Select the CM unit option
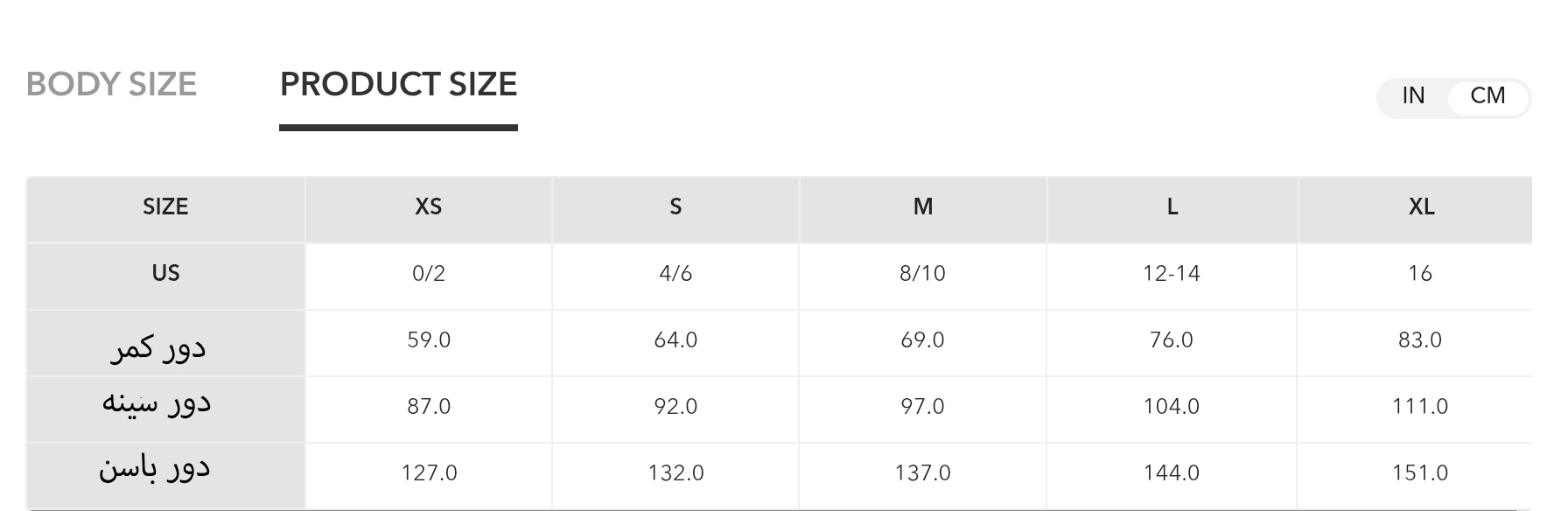1568x511 pixels. [1487, 95]
